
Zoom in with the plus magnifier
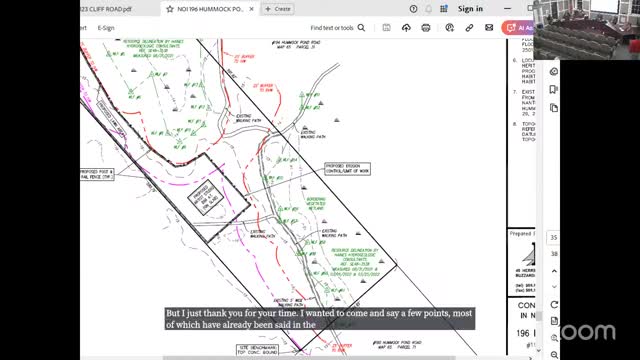click(x=554, y=338)
